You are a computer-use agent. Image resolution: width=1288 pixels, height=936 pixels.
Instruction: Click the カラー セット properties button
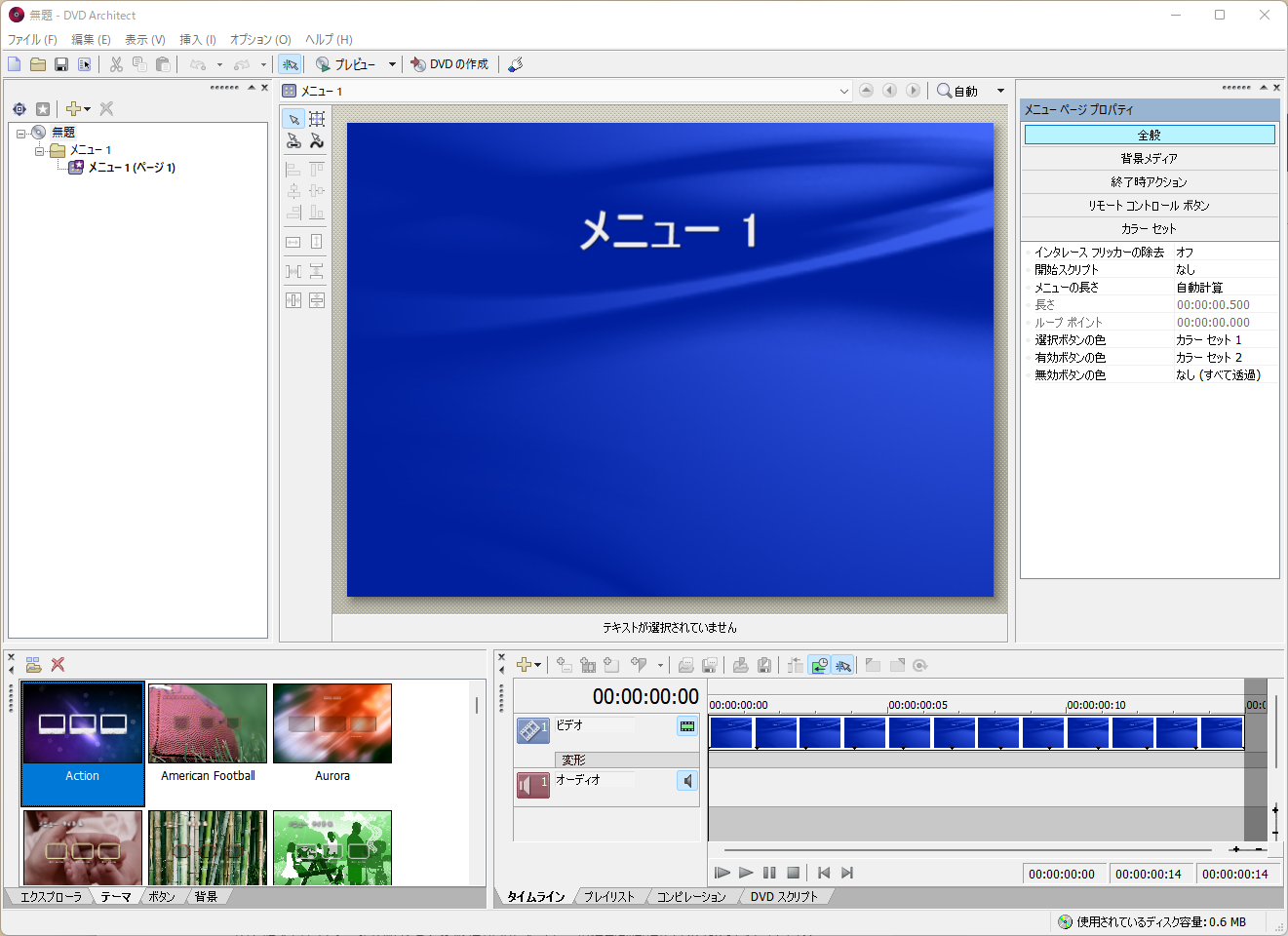(1150, 228)
